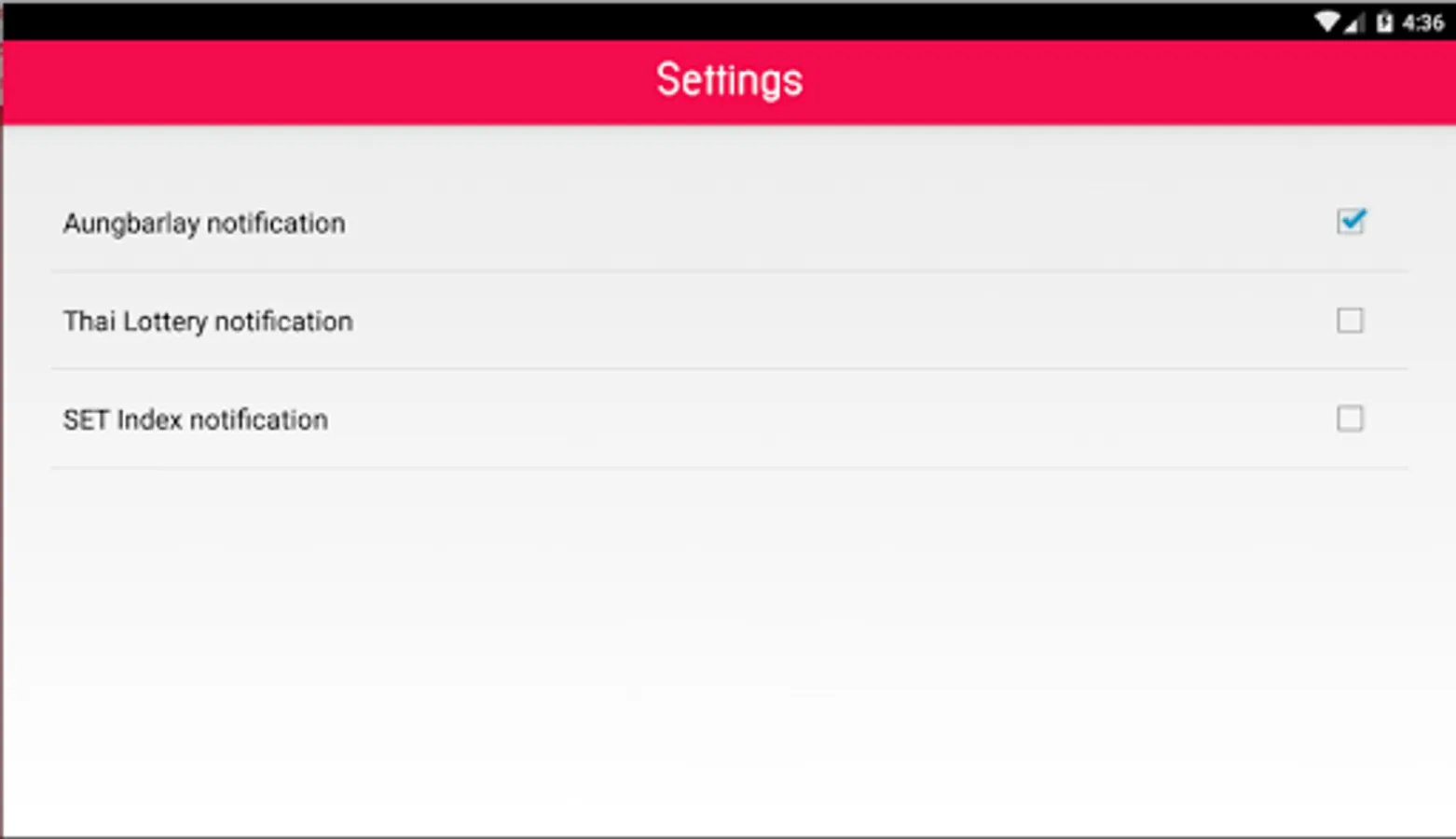Click the word Thai in second row
The width and height of the screenshot is (1456, 839).
pos(89,322)
